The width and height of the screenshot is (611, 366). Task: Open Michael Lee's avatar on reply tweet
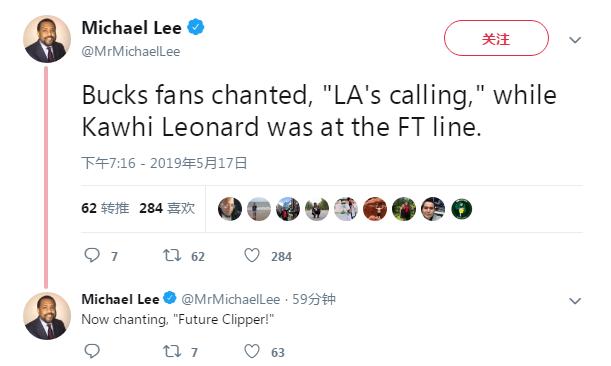point(47,316)
